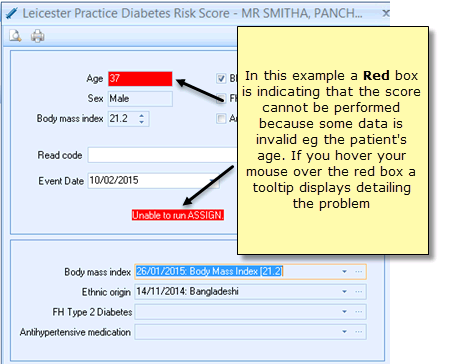Decrease Body mass index with down stepper

[142, 122]
